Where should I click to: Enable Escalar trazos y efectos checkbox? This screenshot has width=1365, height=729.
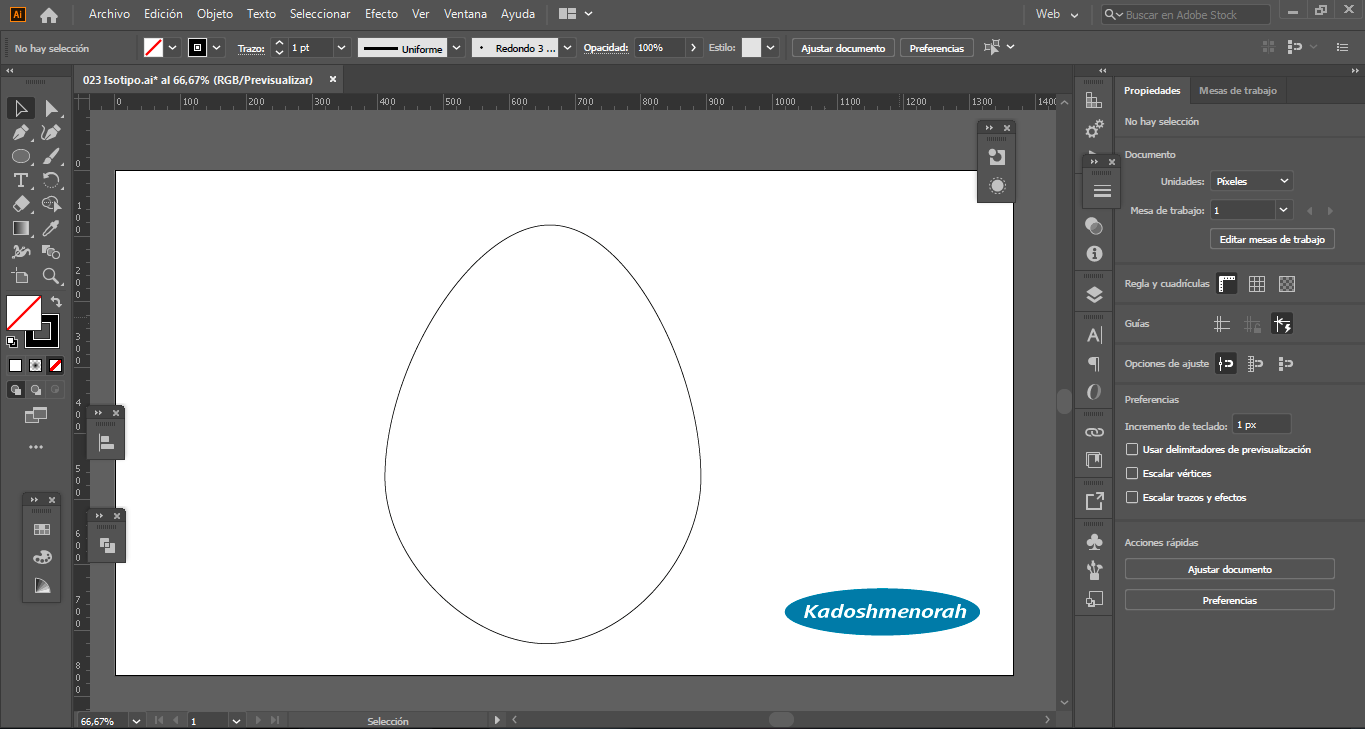coord(1132,498)
